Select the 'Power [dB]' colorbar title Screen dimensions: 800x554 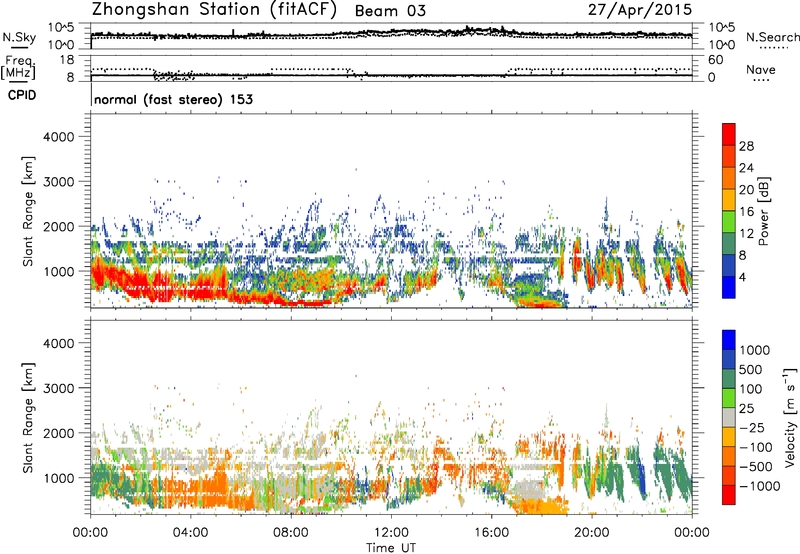[x=763, y=211]
